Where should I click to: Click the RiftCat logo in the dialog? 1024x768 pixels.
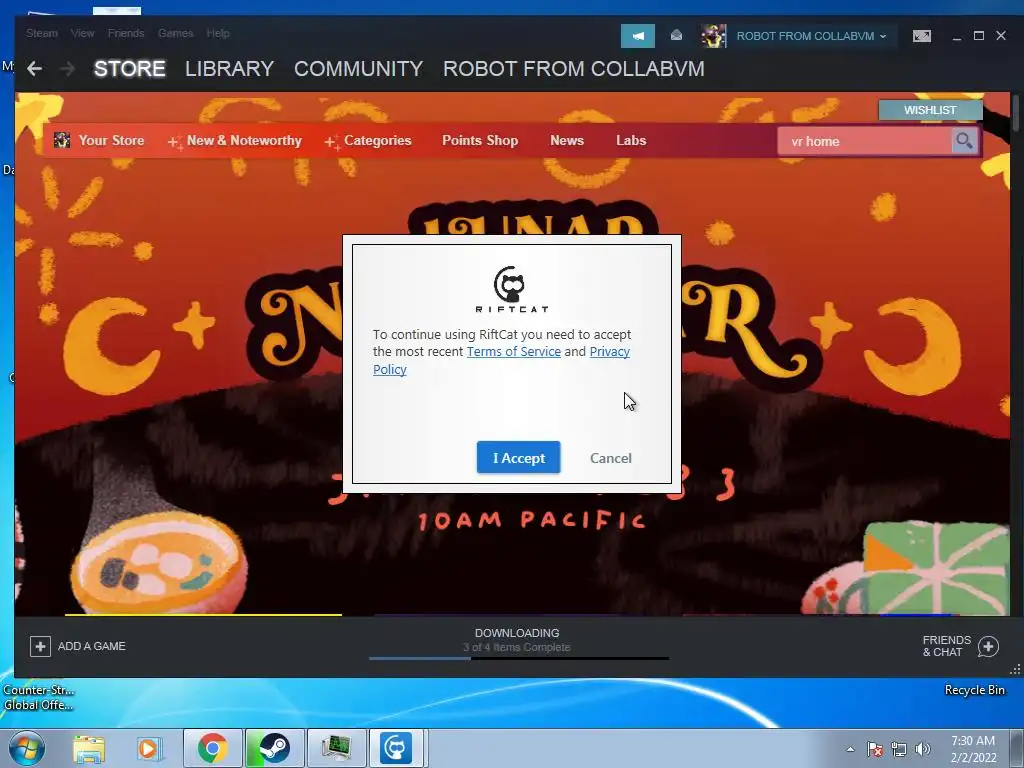[x=511, y=289]
